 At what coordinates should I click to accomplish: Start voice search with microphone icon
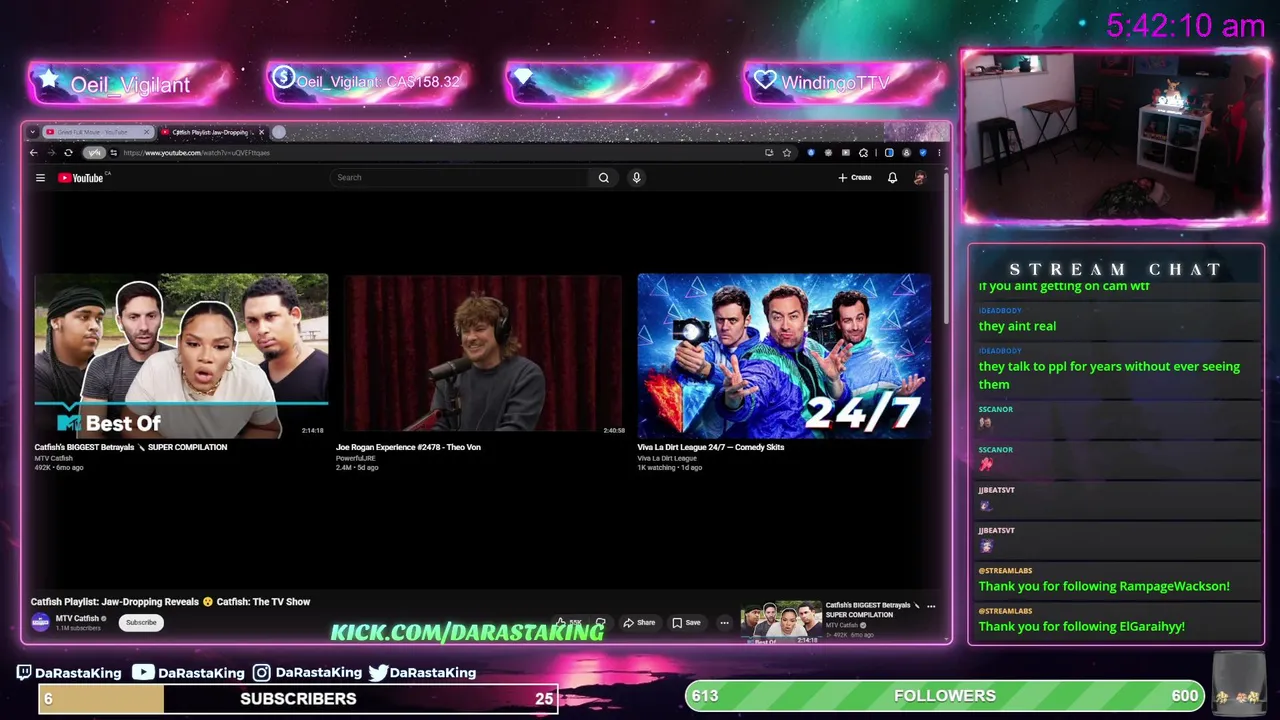coord(636,178)
